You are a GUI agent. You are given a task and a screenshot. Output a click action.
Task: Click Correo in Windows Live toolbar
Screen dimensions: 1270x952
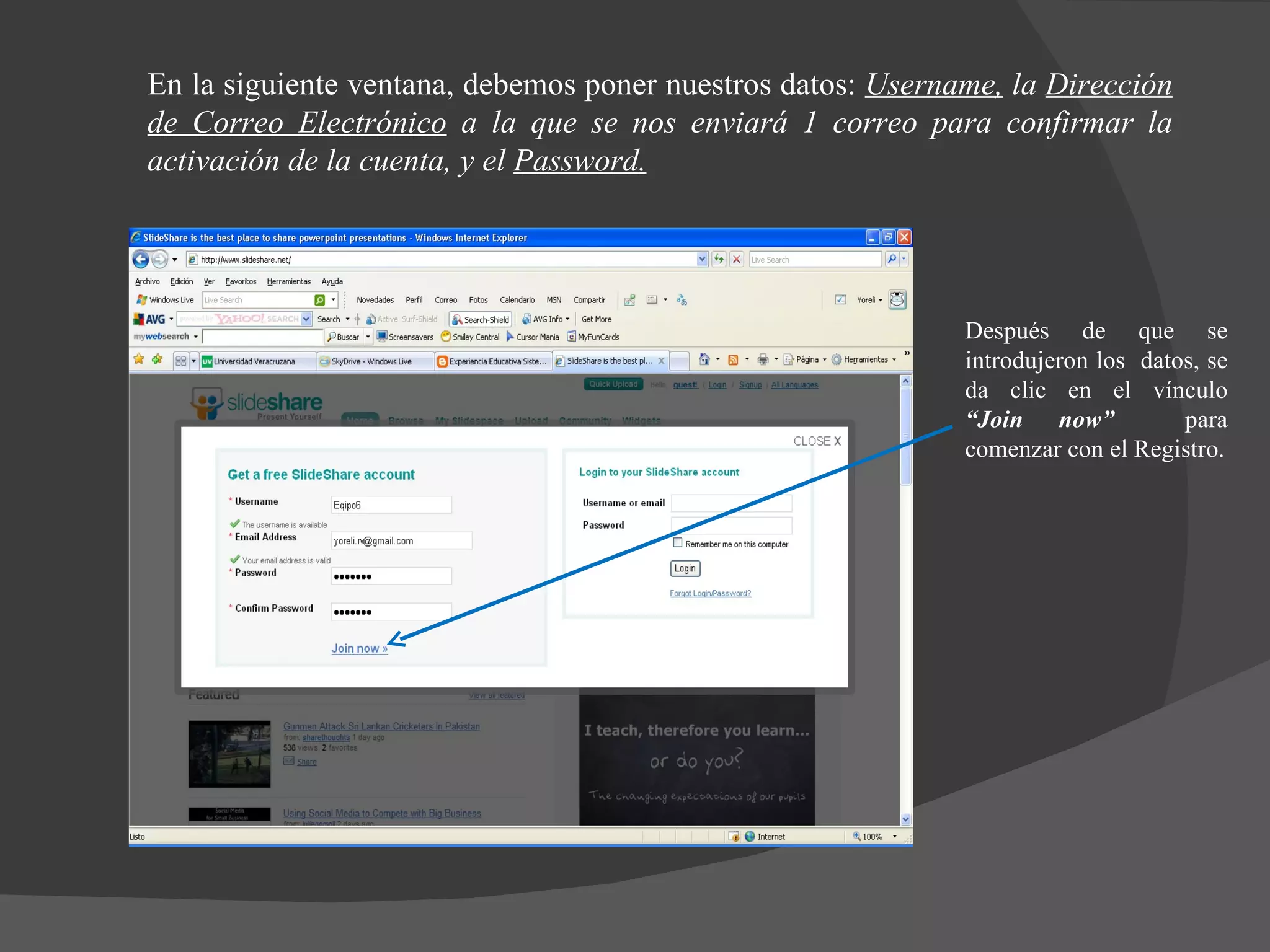pyautogui.click(x=445, y=300)
